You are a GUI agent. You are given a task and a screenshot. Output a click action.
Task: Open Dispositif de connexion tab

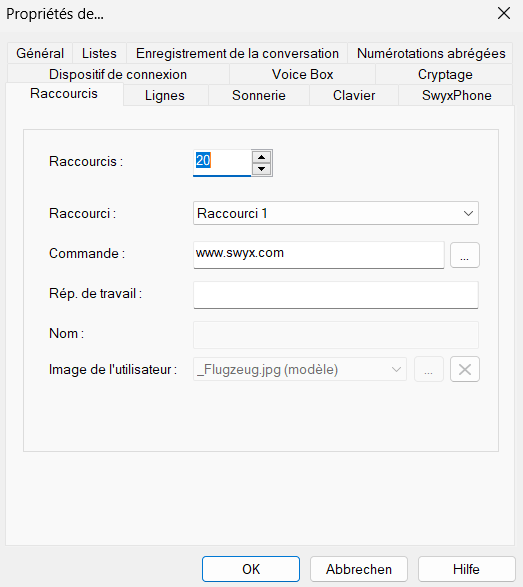pyautogui.click(x=118, y=74)
